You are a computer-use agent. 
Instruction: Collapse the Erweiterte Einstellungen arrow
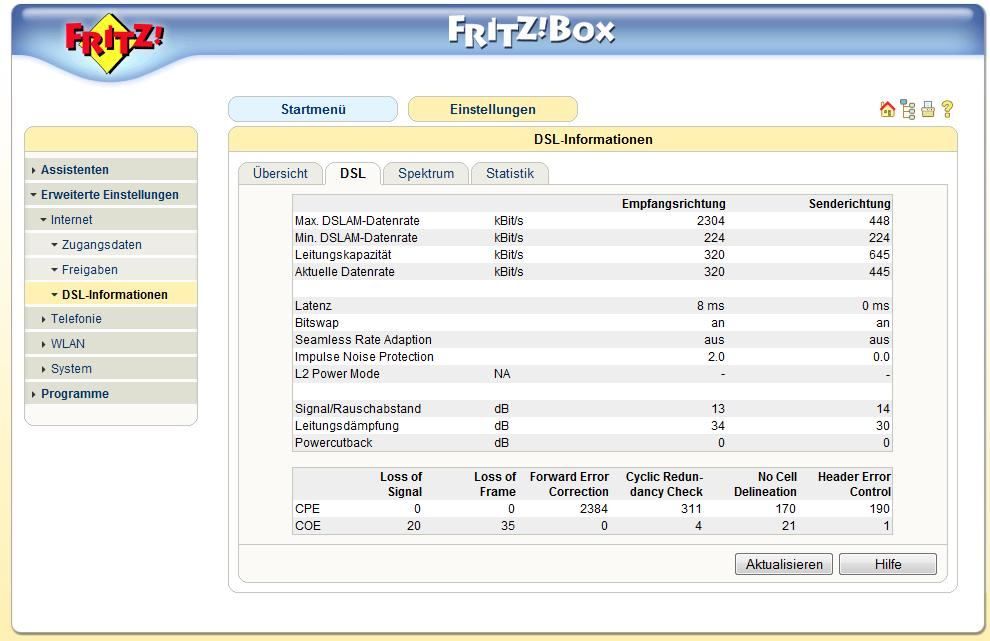point(33,195)
